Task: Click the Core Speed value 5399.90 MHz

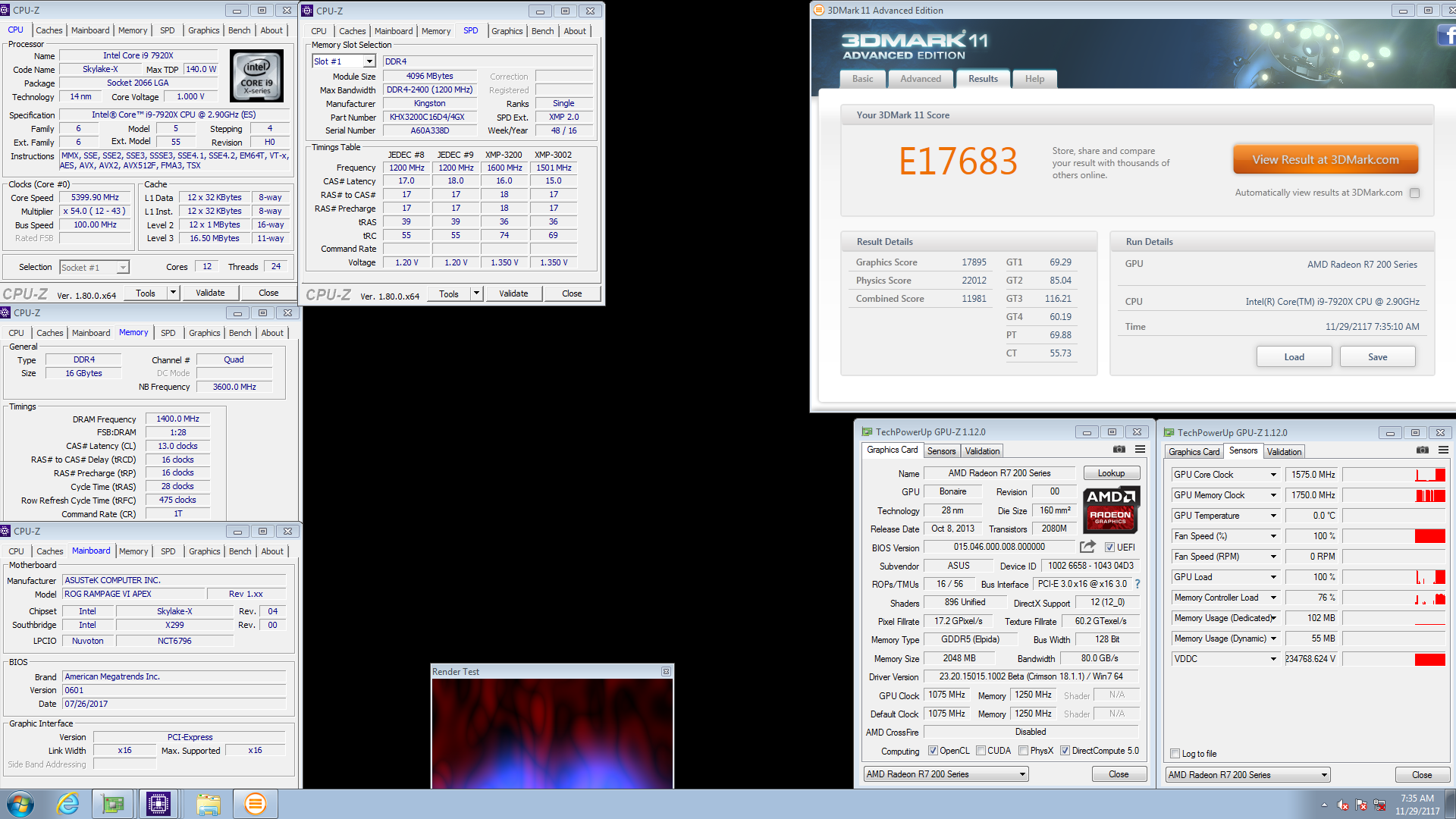Action: pos(95,197)
